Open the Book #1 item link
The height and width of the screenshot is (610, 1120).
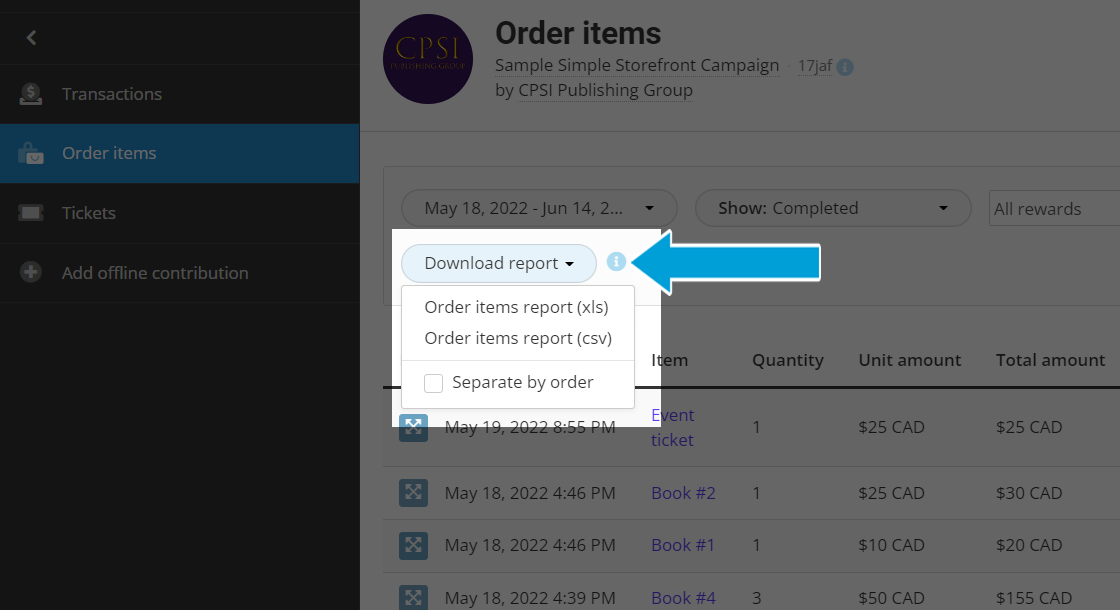coord(683,545)
